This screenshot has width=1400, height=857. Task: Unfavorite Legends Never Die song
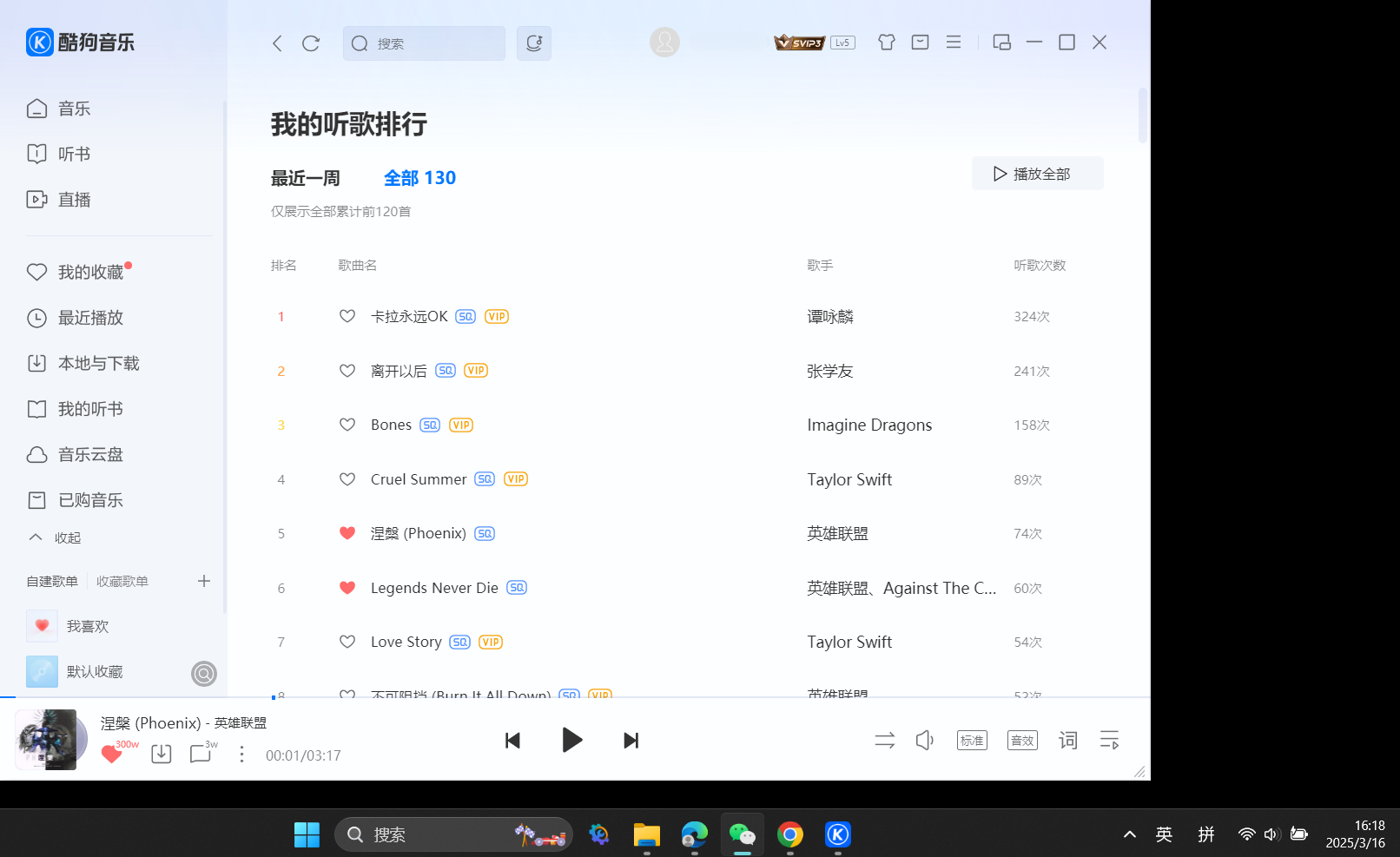coord(347,588)
